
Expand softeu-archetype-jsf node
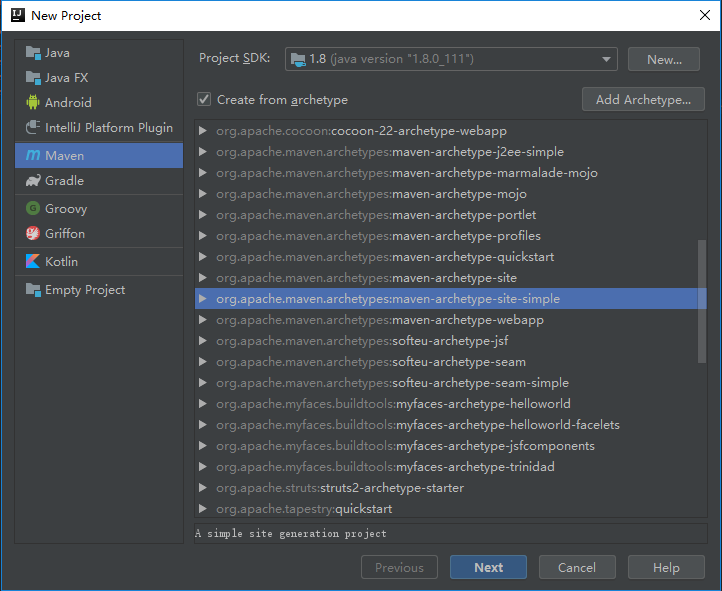(202, 341)
